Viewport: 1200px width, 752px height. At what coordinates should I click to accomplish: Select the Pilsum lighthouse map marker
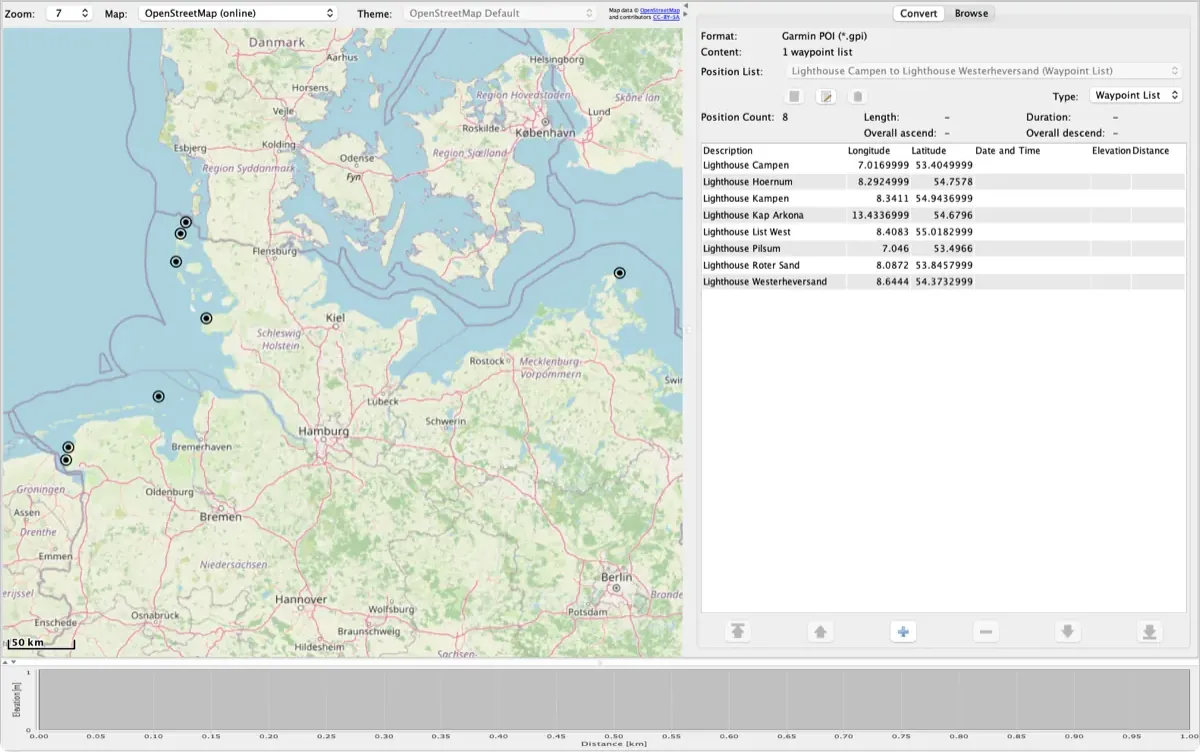coord(68,447)
